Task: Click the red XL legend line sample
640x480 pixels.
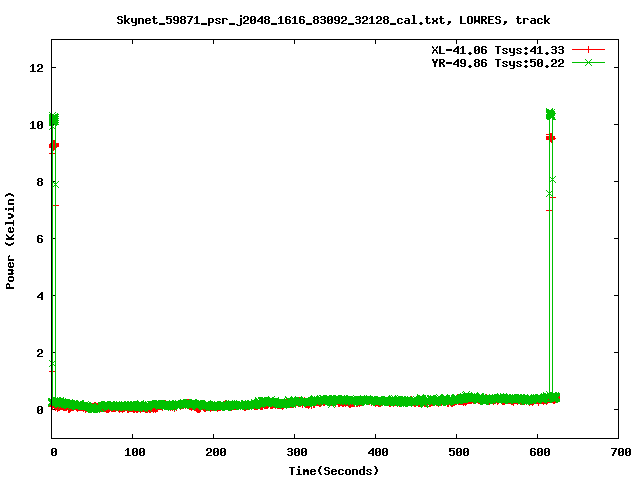Action: [588, 50]
